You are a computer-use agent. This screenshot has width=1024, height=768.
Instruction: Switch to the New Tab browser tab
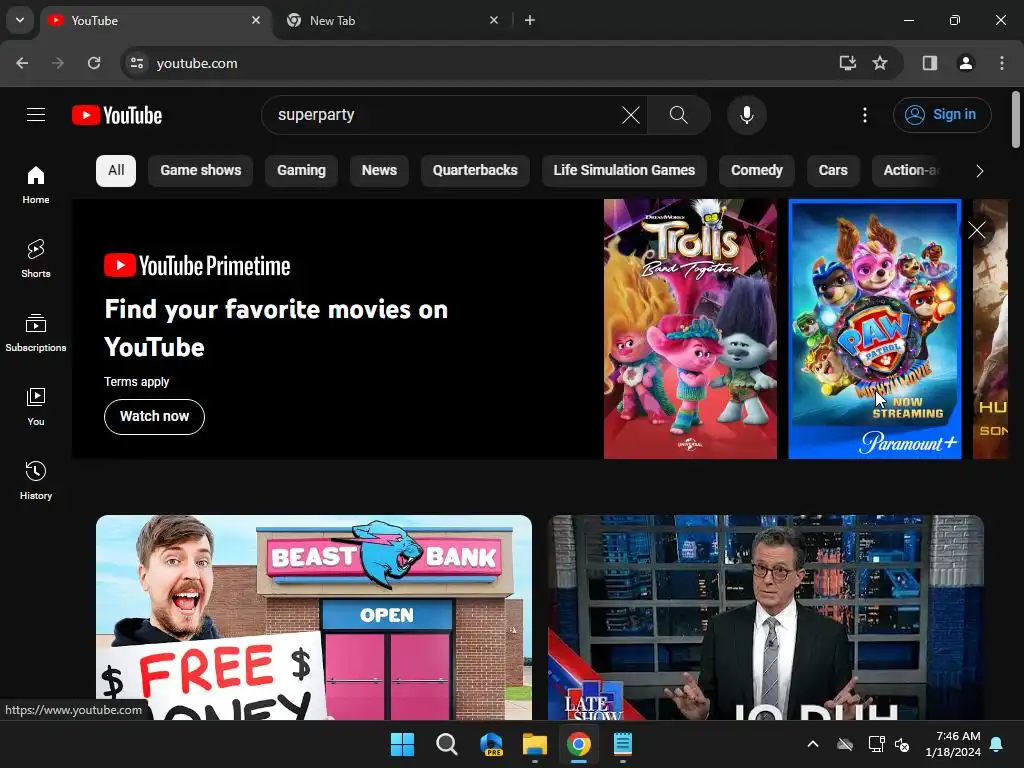point(392,21)
